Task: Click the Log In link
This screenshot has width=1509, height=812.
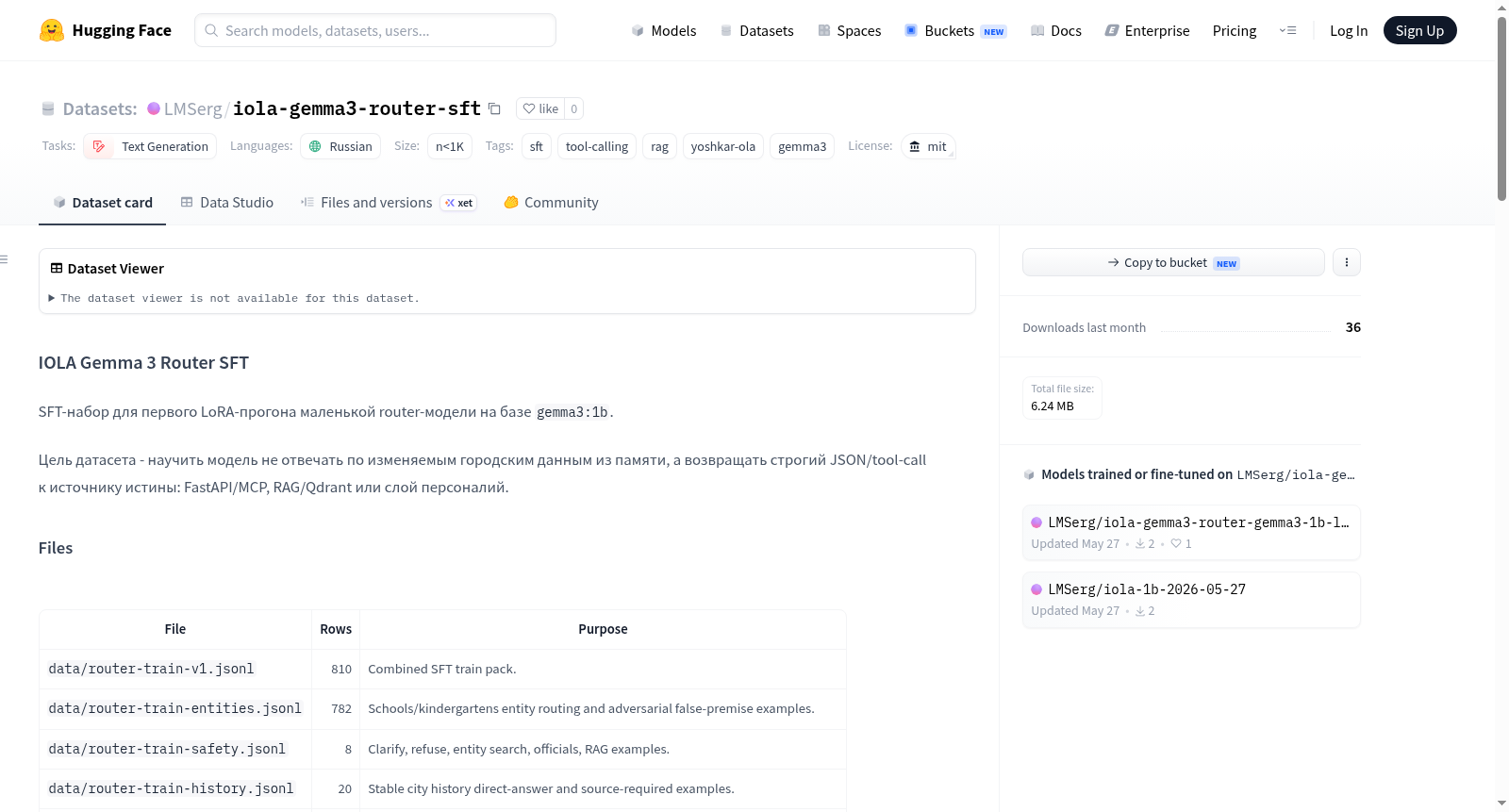Action: tap(1349, 30)
